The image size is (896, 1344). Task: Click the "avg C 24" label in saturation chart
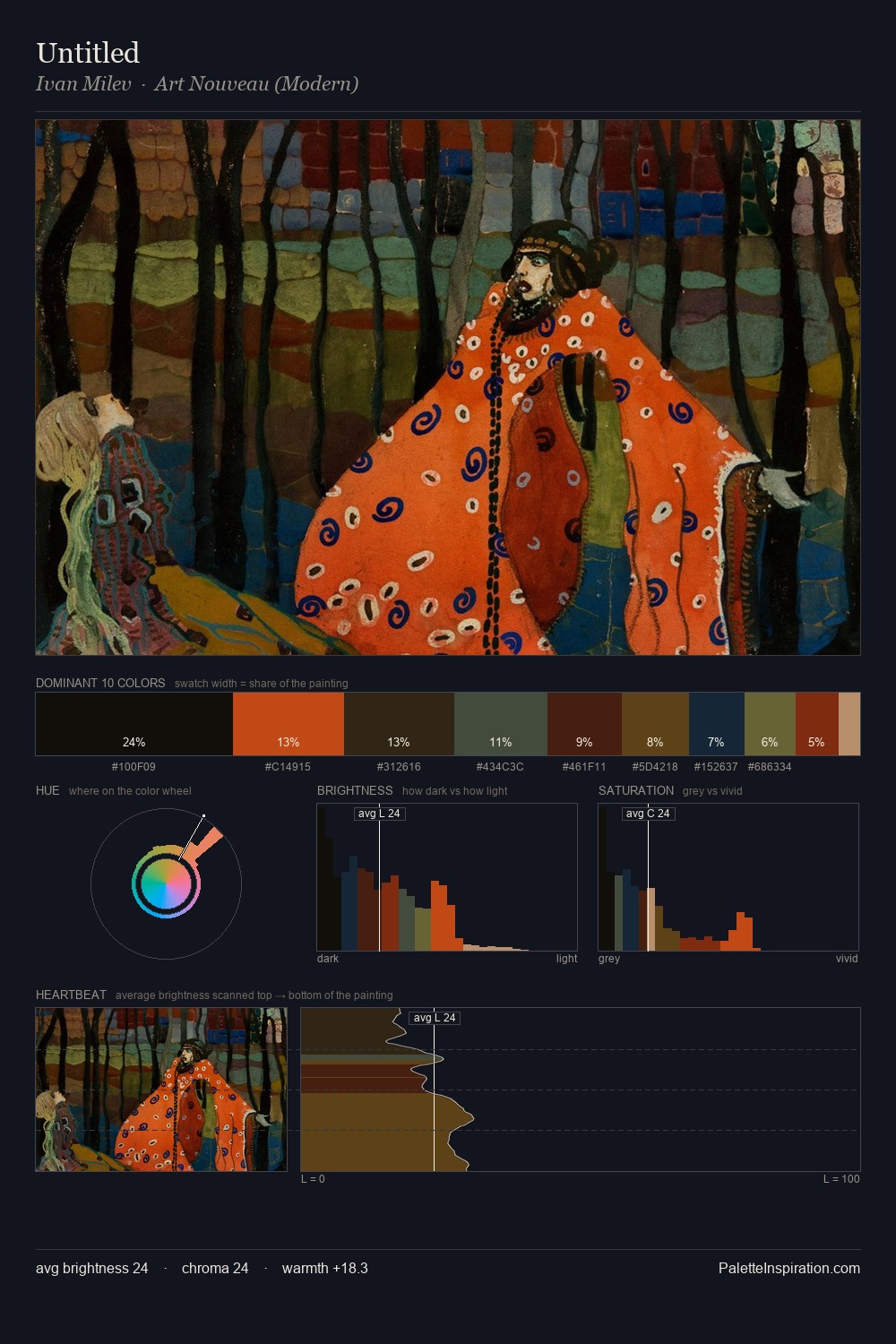click(x=648, y=814)
